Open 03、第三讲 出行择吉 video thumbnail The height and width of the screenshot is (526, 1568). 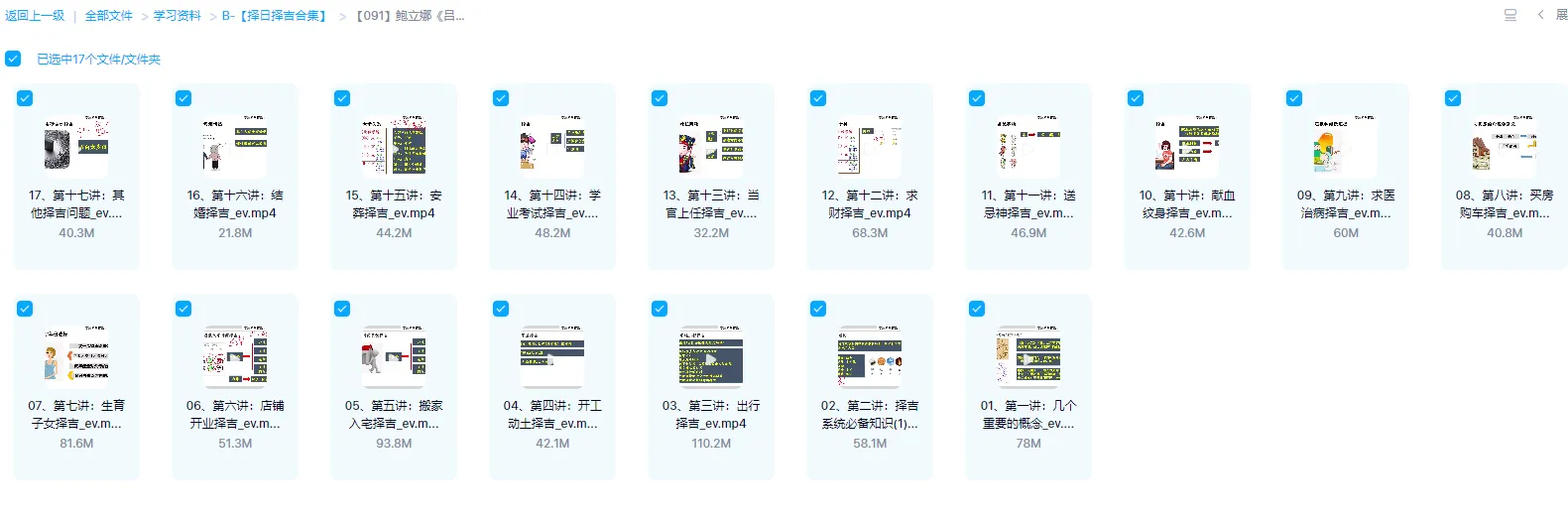pos(711,356)
